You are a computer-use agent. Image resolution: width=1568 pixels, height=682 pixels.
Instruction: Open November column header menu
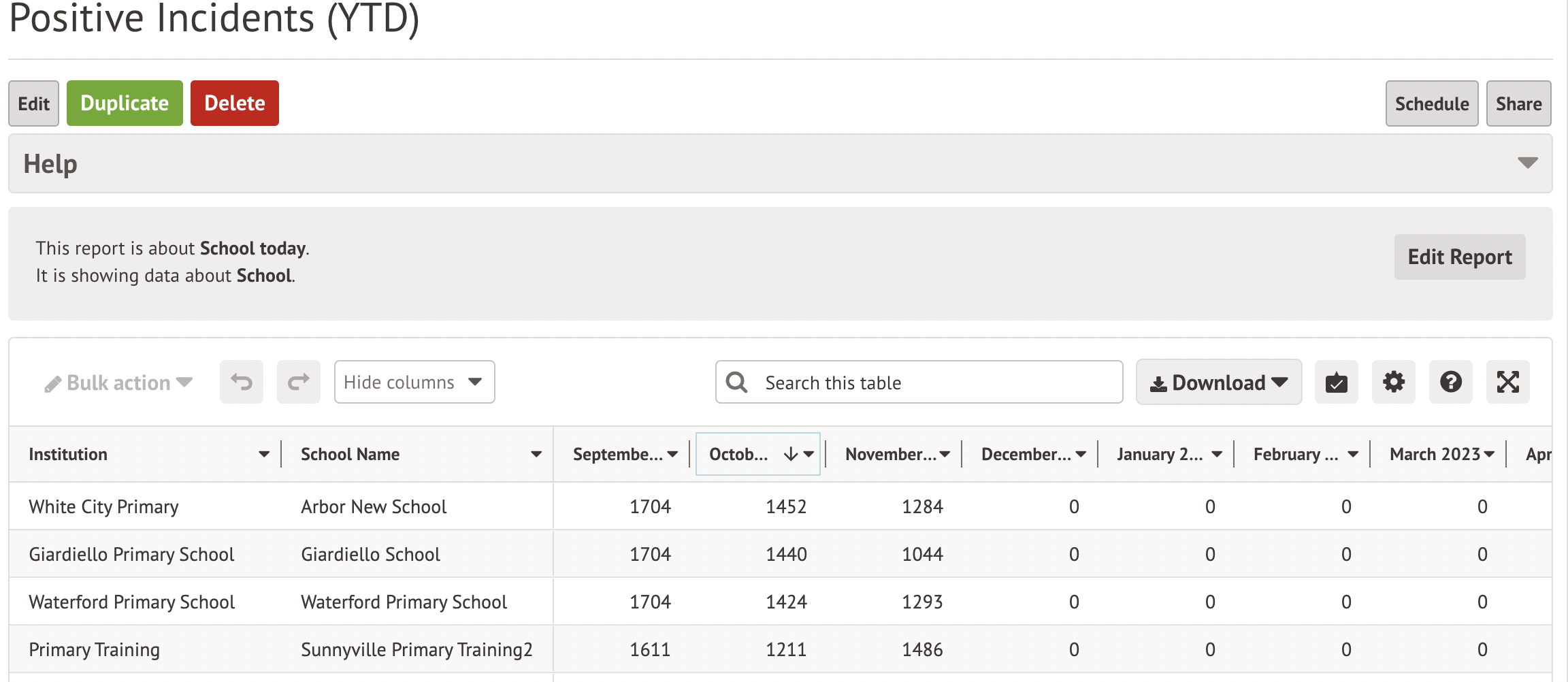pos(945,454)
